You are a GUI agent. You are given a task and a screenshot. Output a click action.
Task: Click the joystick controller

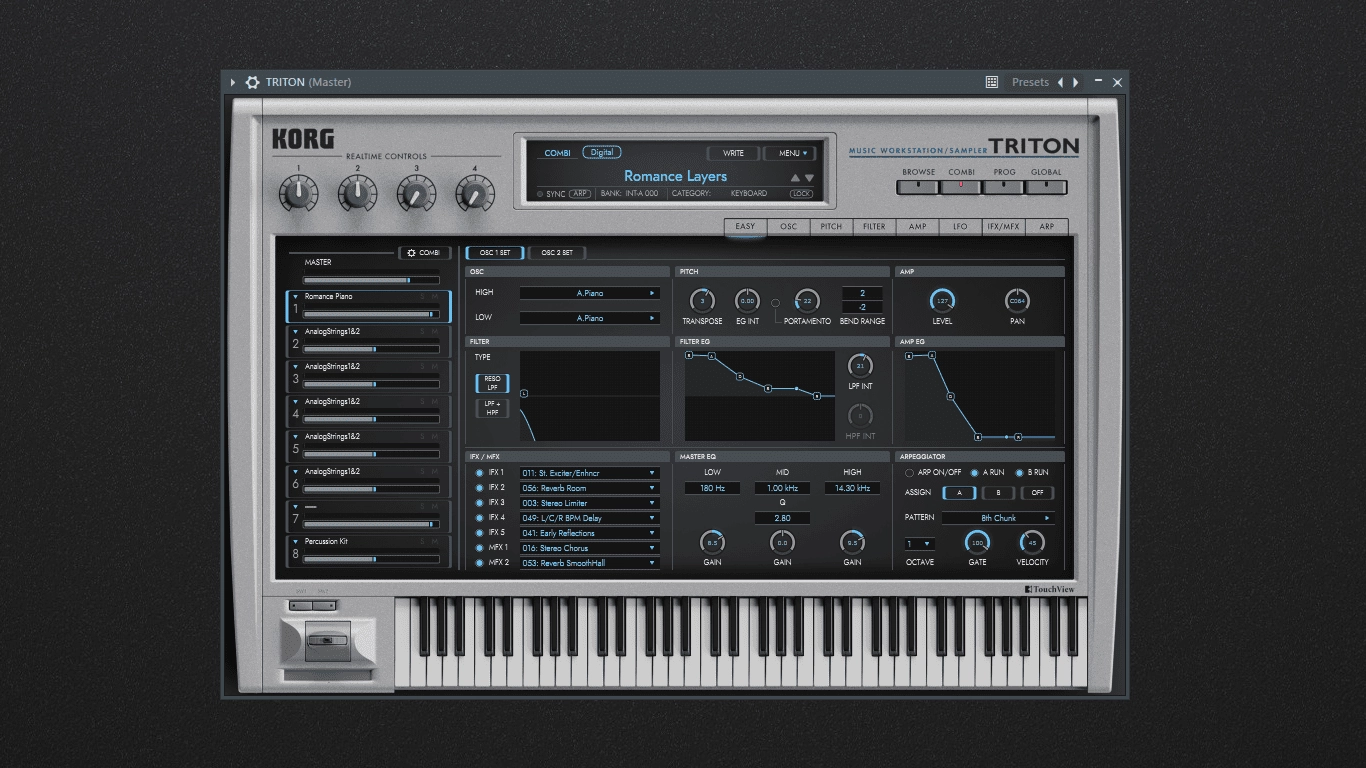tap(328, 641)
